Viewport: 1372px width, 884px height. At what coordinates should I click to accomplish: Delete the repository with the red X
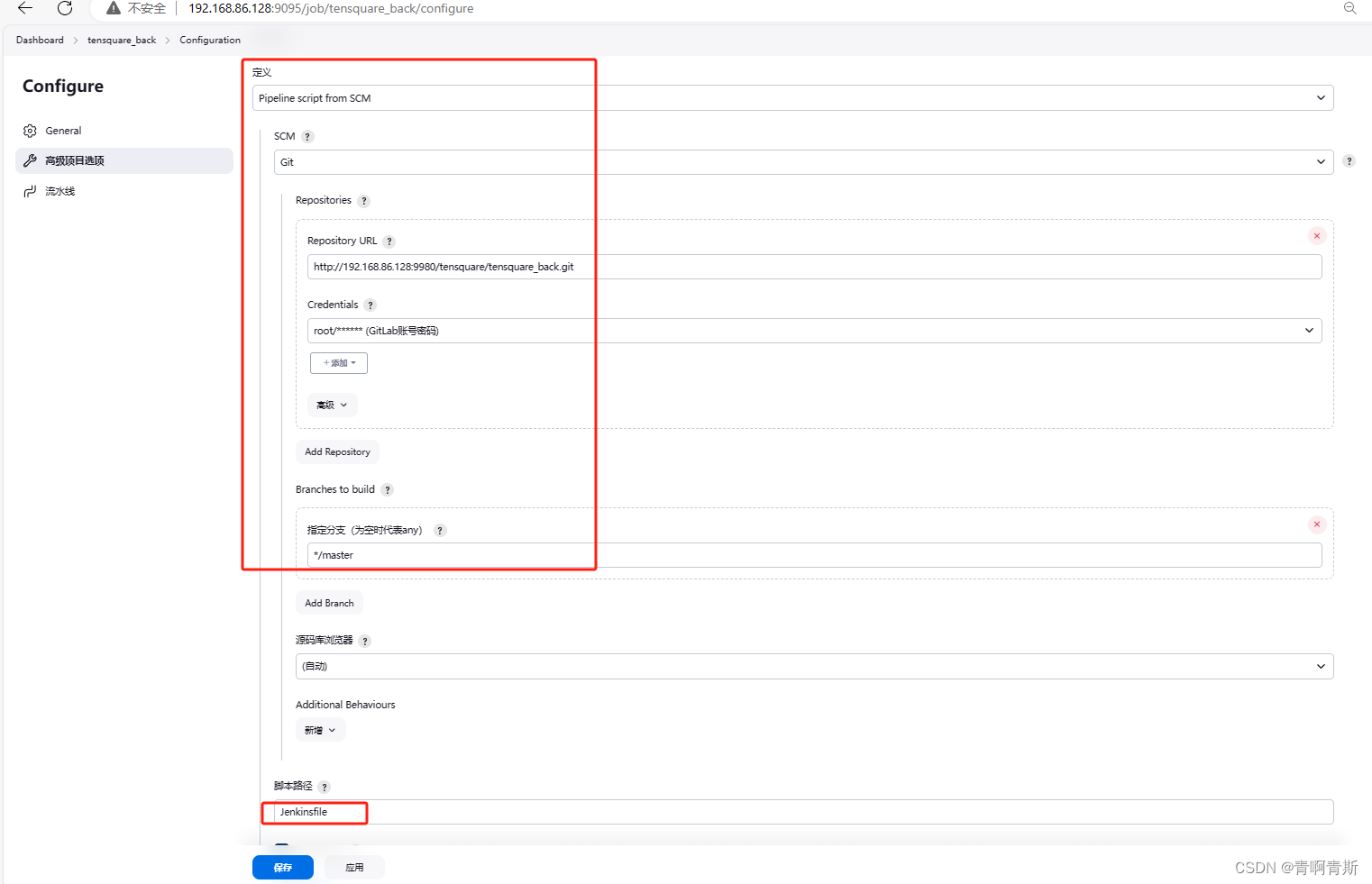point(1317,236)
